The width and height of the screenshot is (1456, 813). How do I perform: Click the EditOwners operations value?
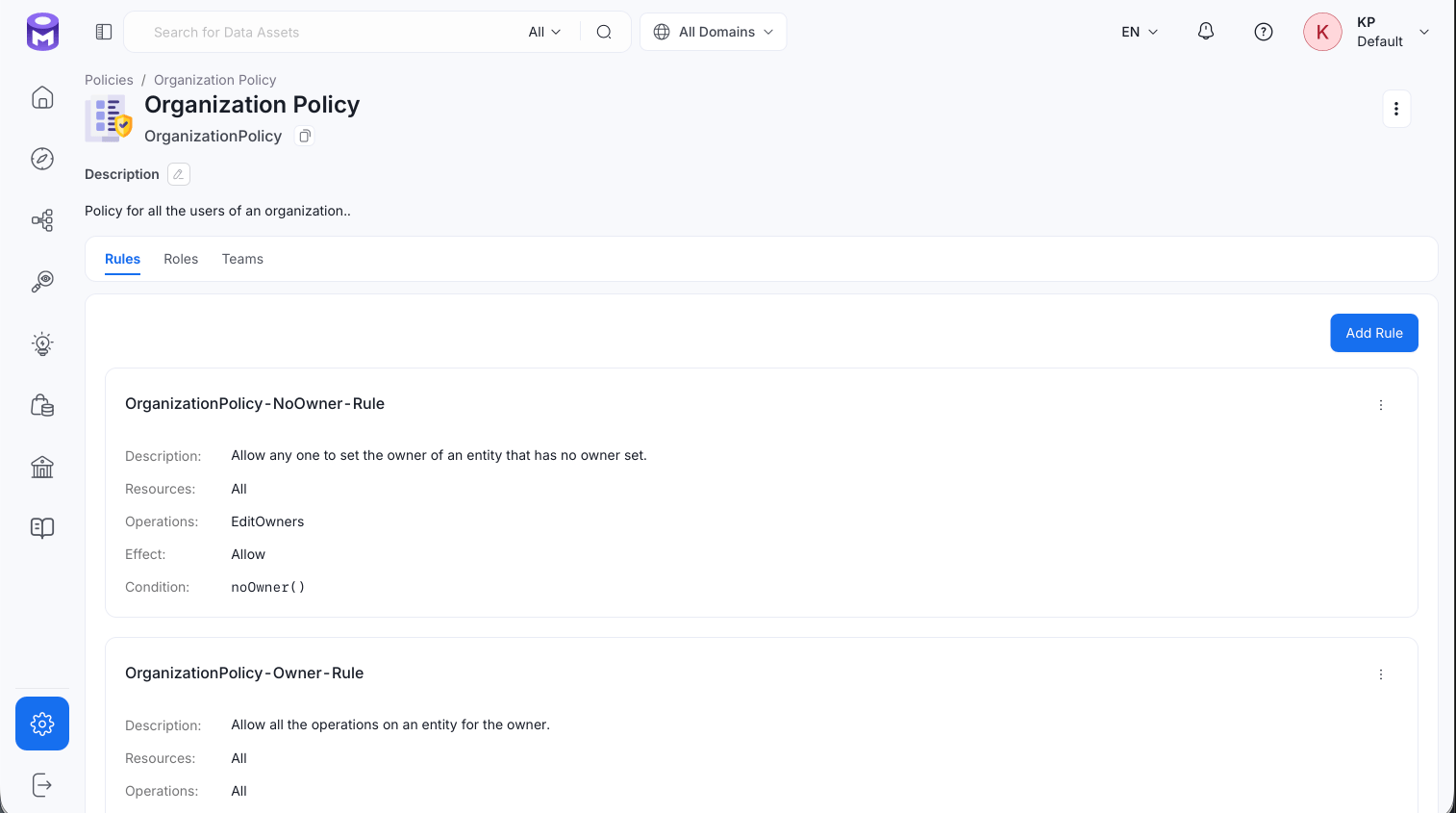[267, 521]
